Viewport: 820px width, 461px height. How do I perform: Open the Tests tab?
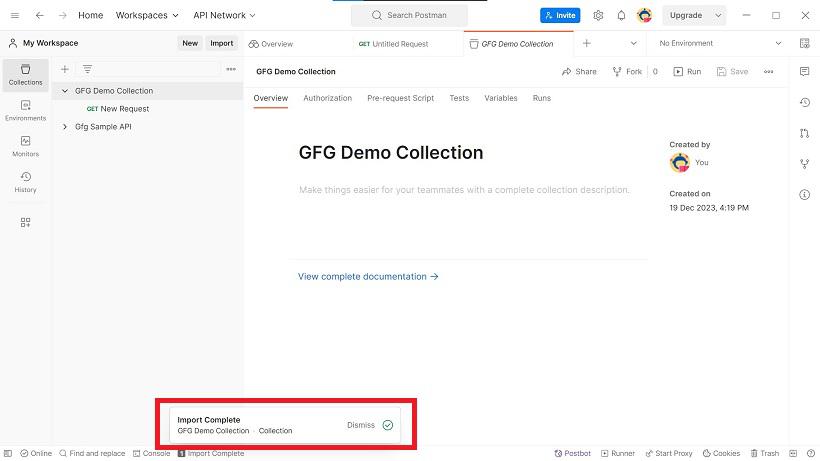(459, 98)
